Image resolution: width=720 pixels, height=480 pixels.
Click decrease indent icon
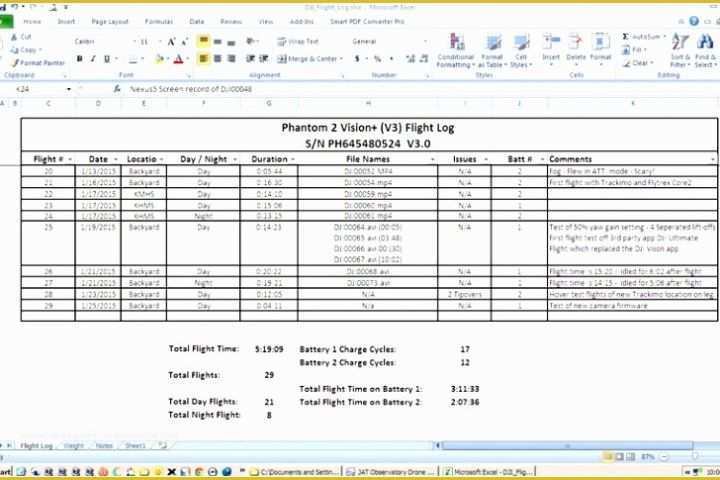tap(250, 58)
